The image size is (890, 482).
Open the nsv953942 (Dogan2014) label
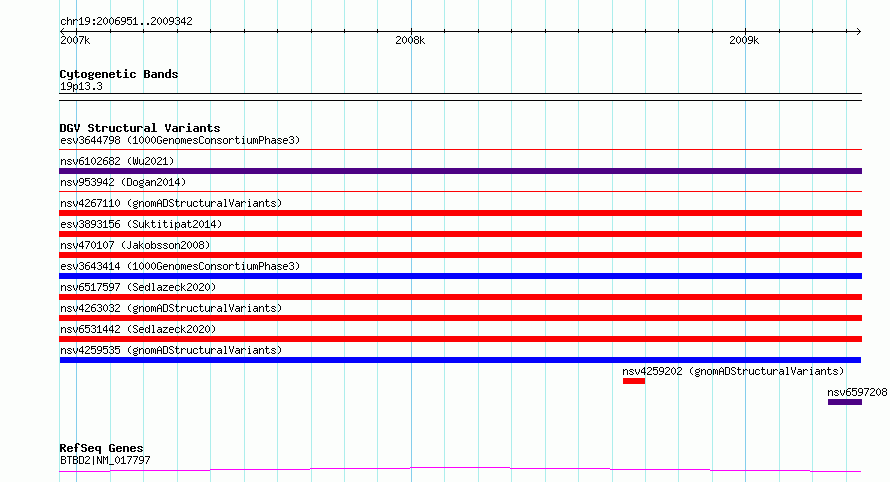click(x=123, y=182)
